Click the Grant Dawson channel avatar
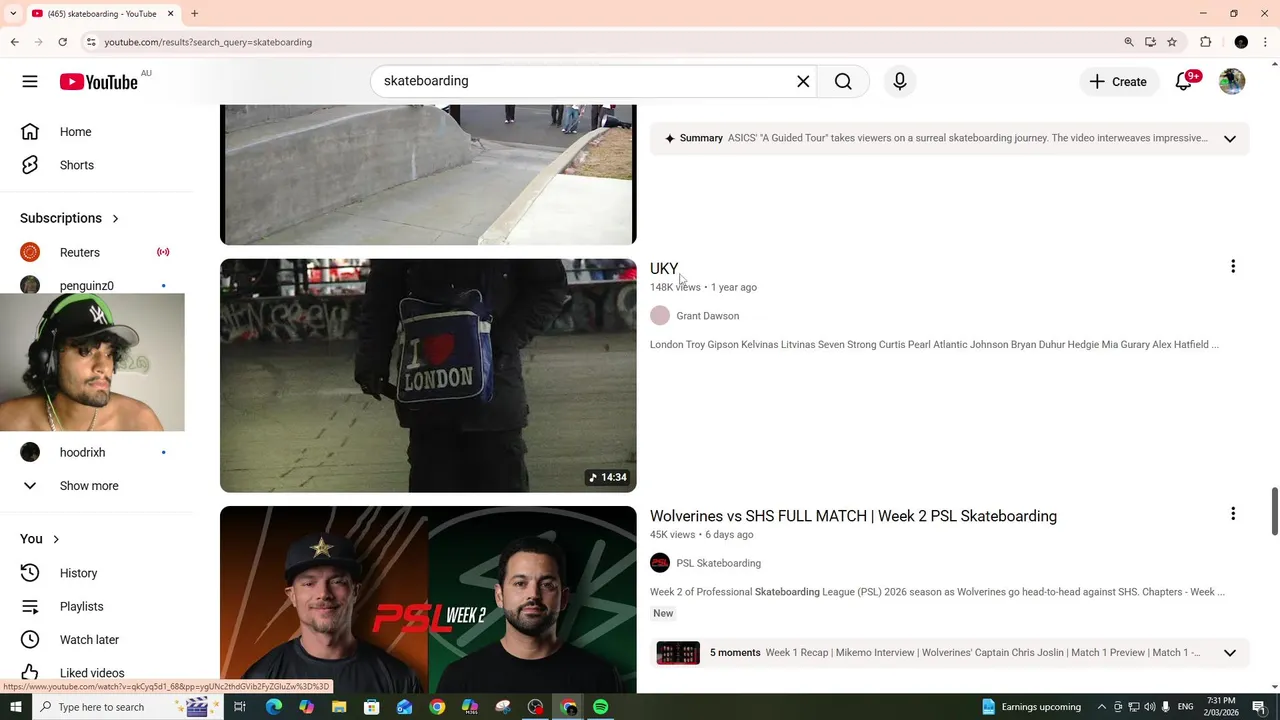Viewport: 1280px width, 720px height. (x=660, y=316)
